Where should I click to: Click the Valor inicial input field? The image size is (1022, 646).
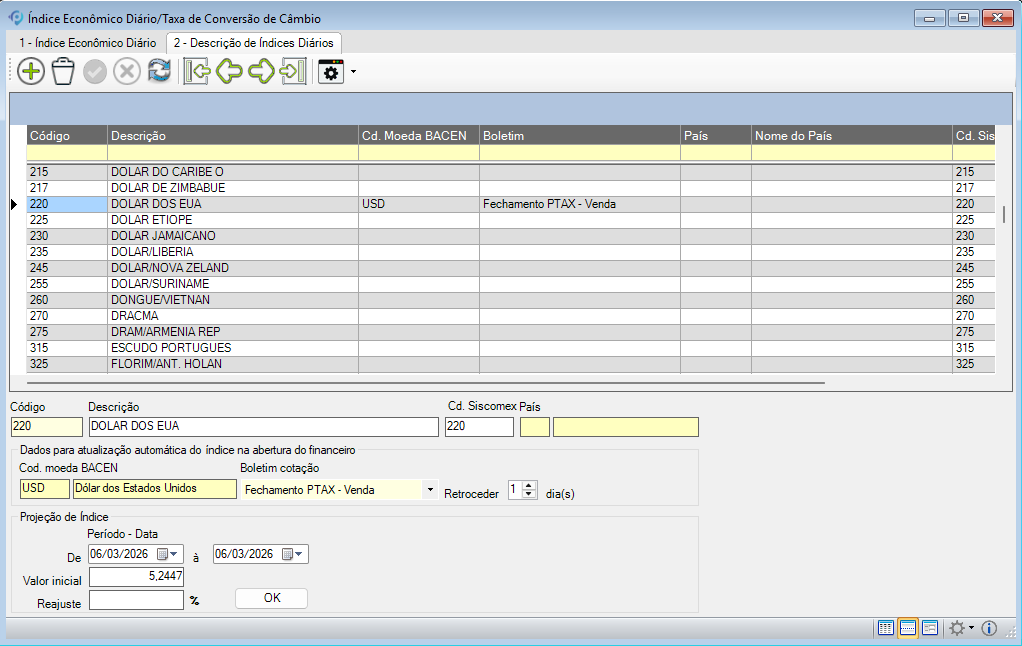tap(136, 577)
